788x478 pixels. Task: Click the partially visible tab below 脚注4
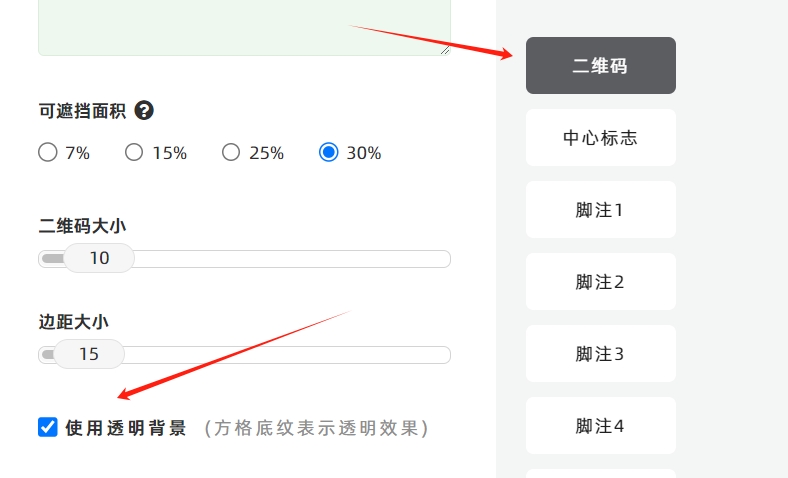(601, 474)
